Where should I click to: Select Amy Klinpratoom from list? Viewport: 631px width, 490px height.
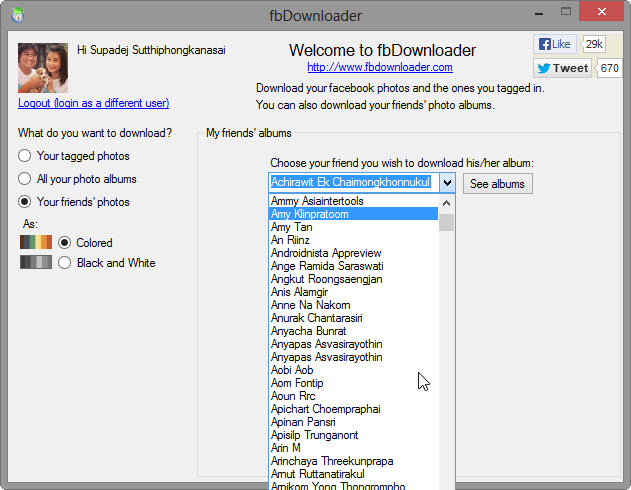pos(353,214)
